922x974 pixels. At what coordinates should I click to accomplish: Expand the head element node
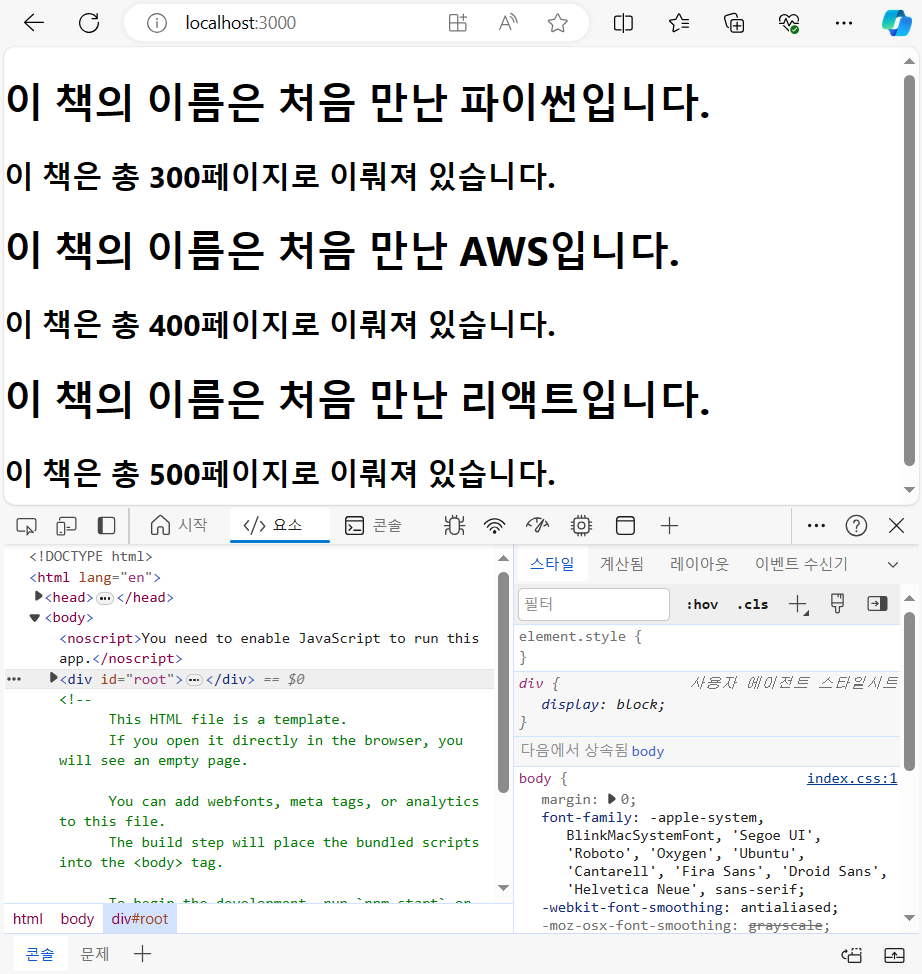coord(39,596)
